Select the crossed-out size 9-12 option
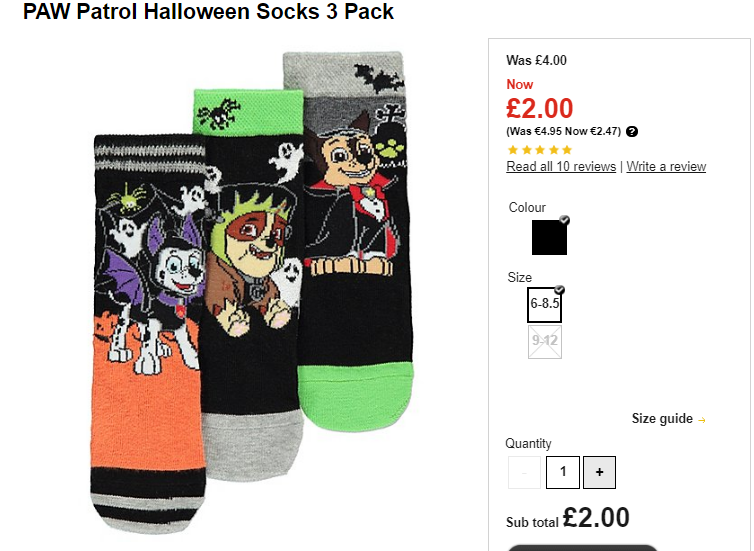This screenshot has width=754, height=551. (545, 342)
